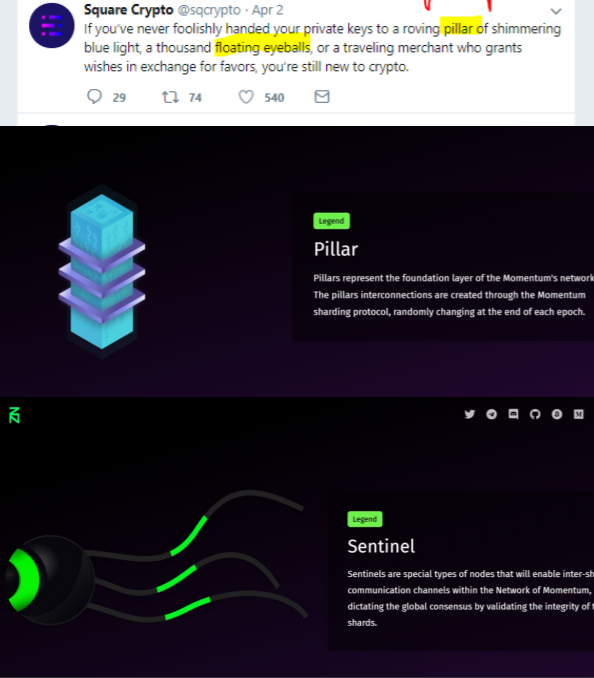Click the green Zenon logo
This screenshot has width=594, height=678.
coord(14,415)
